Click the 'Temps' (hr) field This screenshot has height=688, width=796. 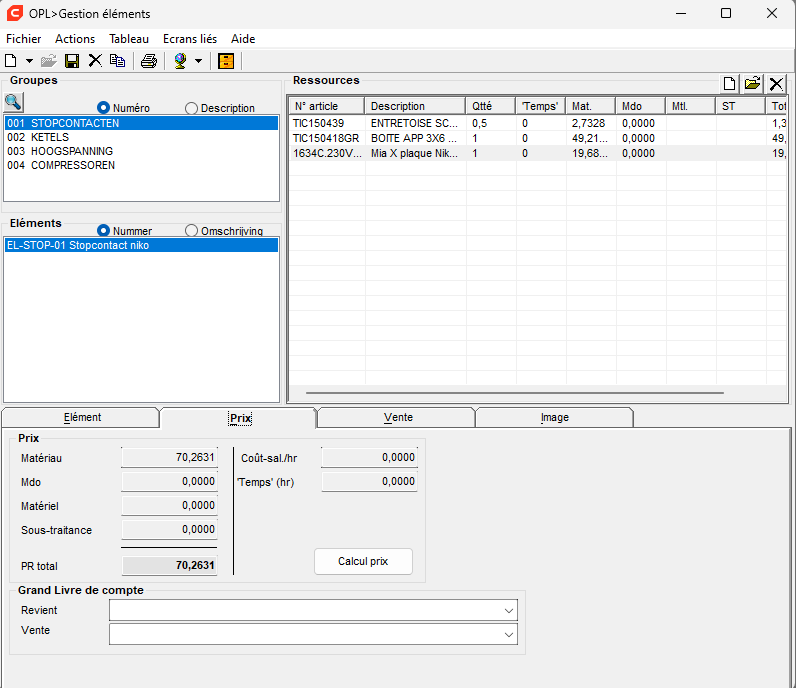370,481
